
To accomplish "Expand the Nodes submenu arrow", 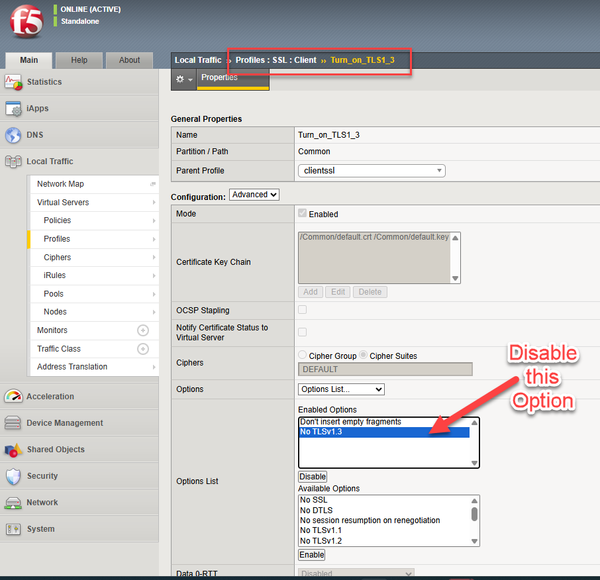I will pos(154,312).
